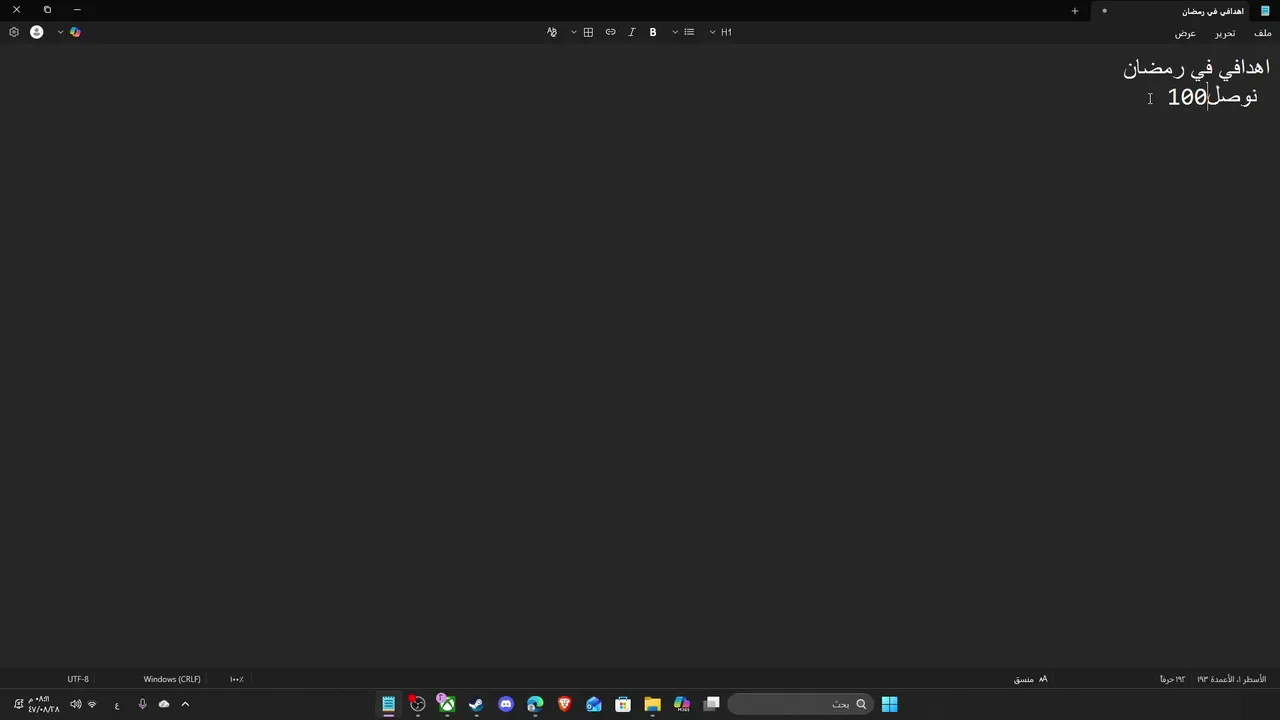Open the ملف (File) menu
Image resolution: width=1280 pixels, height=720 pixels.
pyautogui.click(x=1263, y=33)
